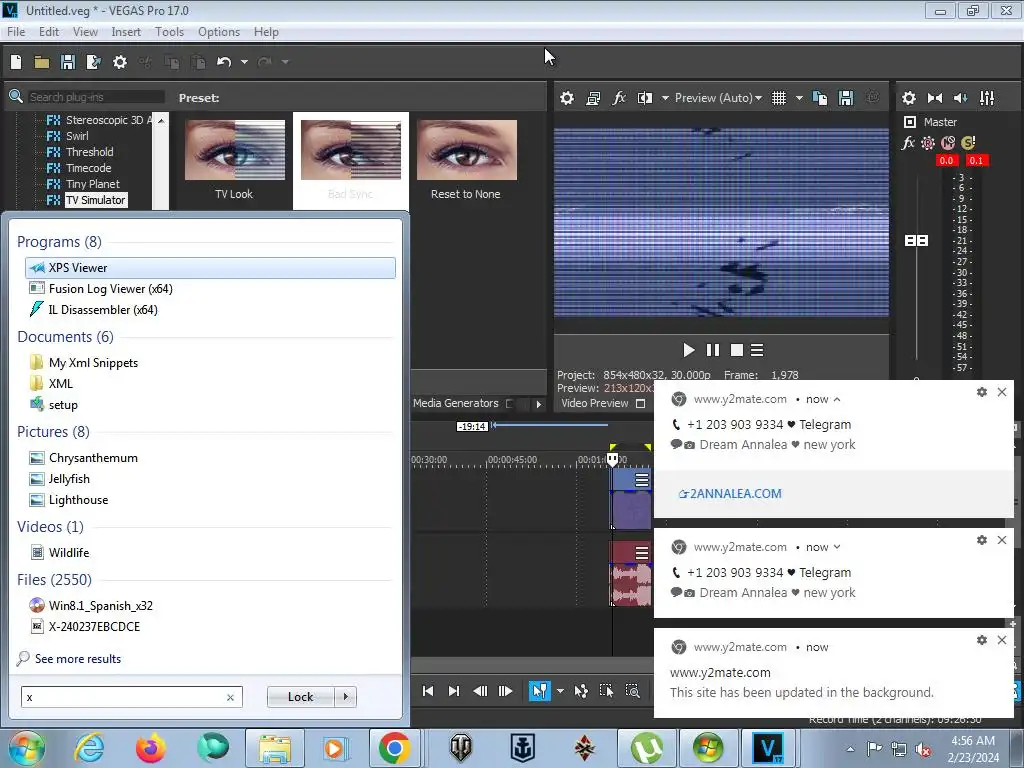
Task: Open Preview Device preferences gear icon
Action: 567,98
